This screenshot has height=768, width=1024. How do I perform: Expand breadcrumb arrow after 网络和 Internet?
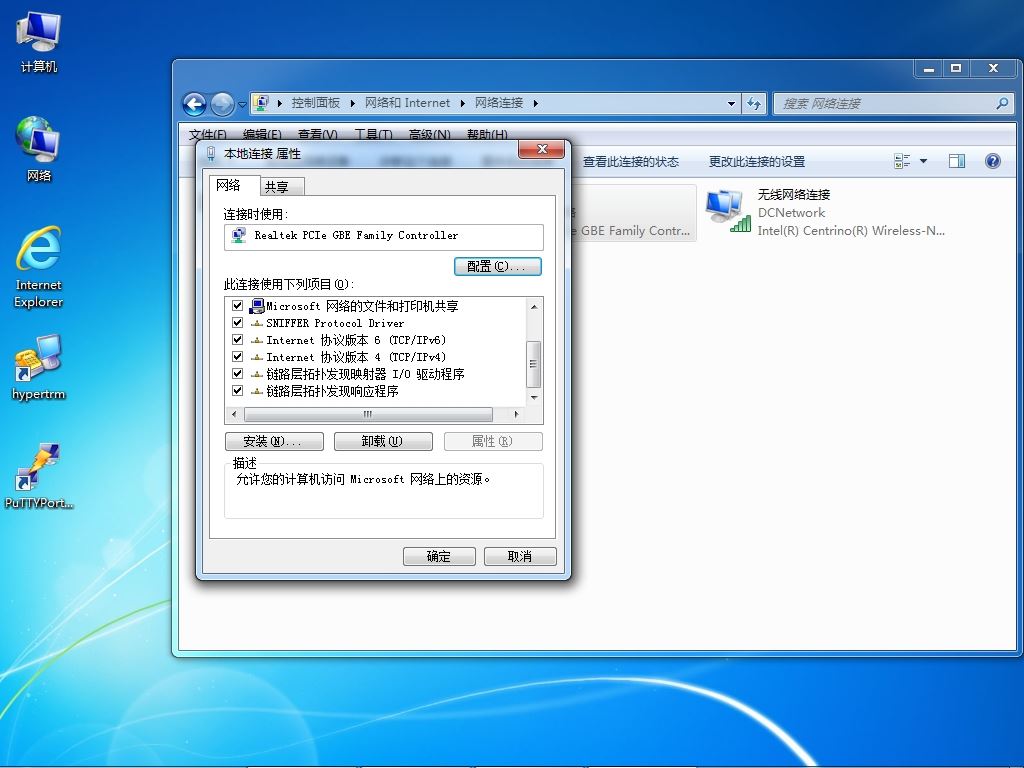(x=462, y=103)
